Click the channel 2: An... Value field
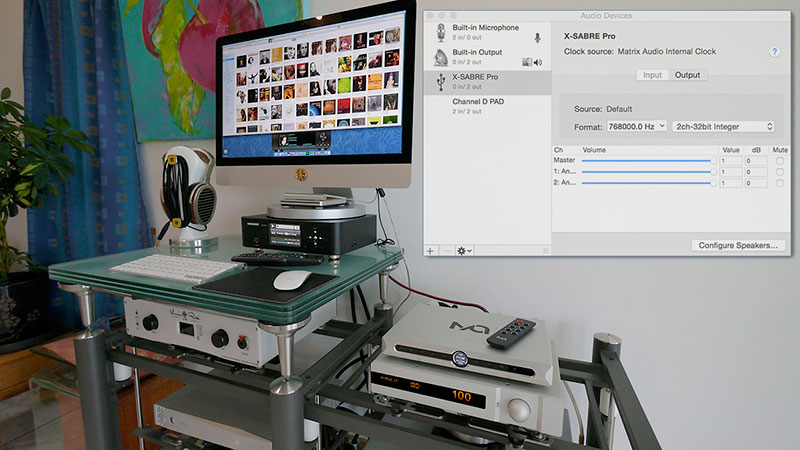800x450 pixels. (x=731, y=183)
